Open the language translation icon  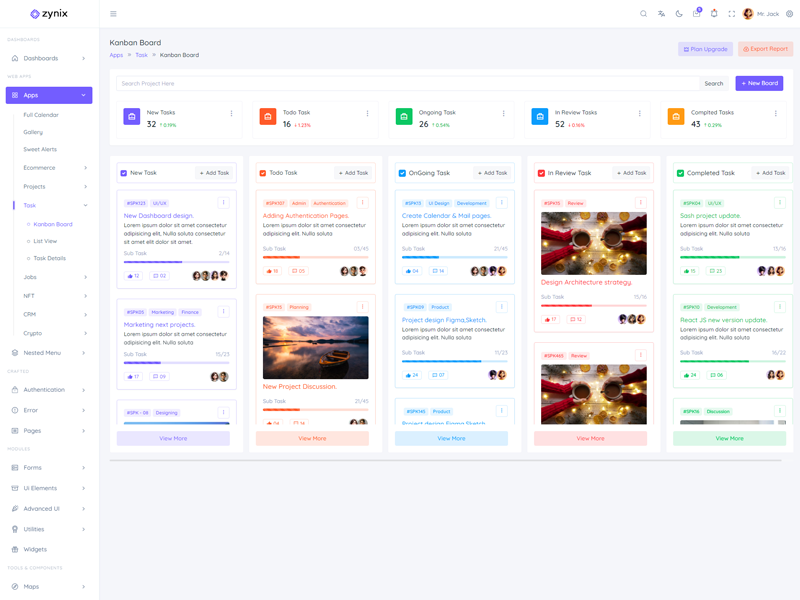pyautogui.click(x=661, y=14)
